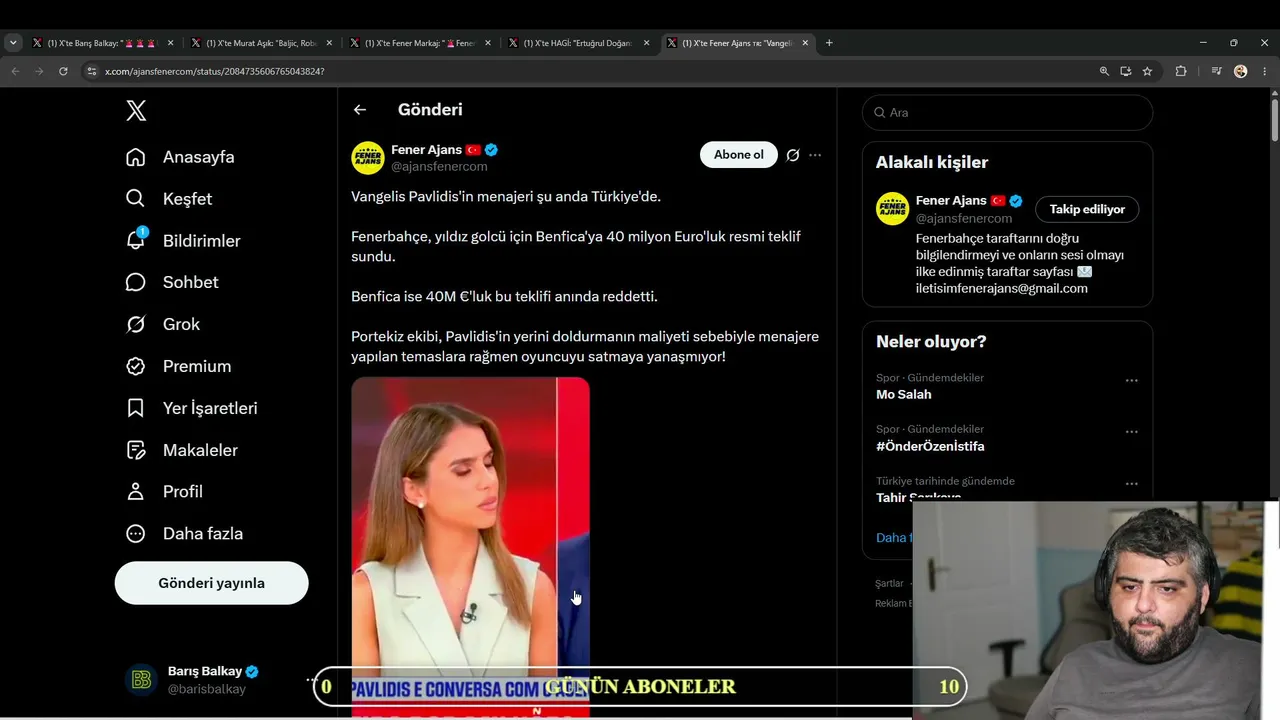Close the Fener Markaj tab
The height and width of the screenshot is (720, 1280).
click(x=488, y=43)
